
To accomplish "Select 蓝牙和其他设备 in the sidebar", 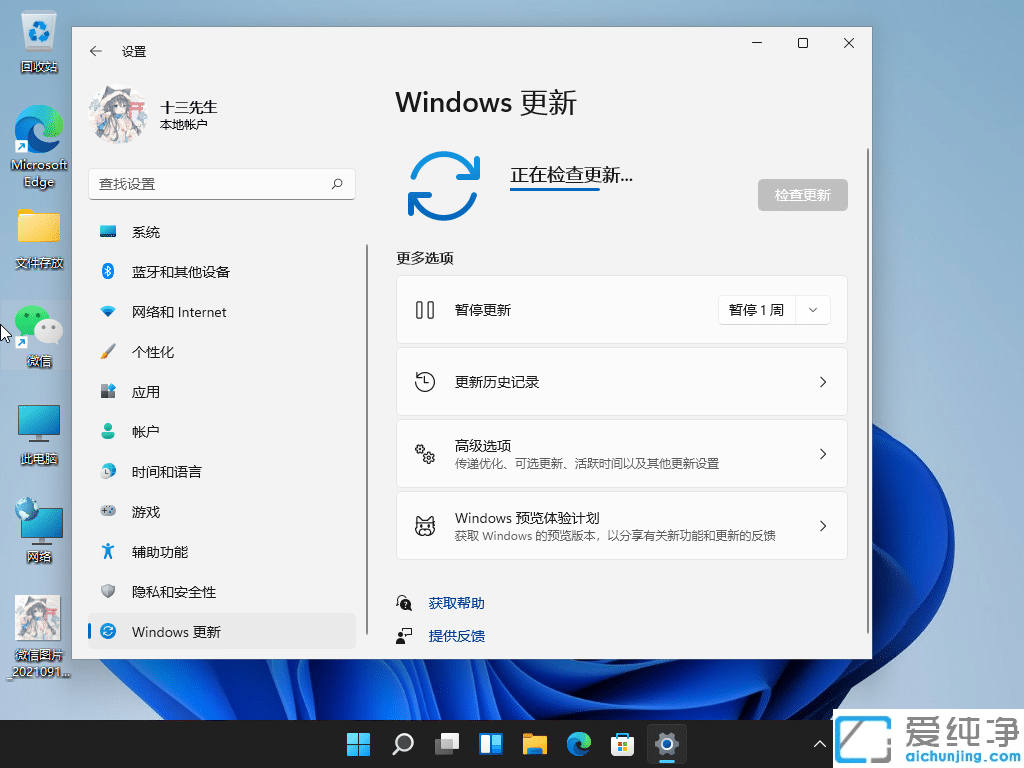I will [180, 271].
